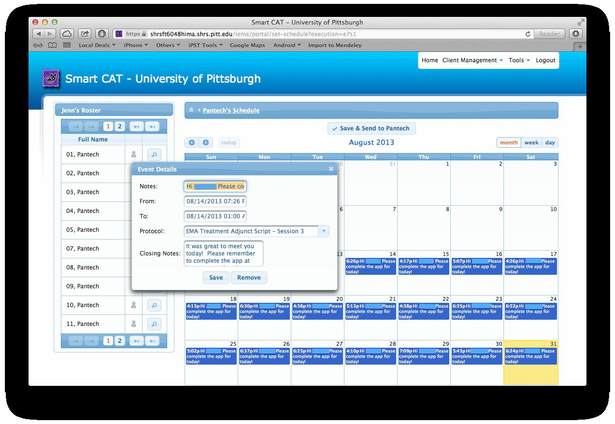Click the Safari forward arrow button
615x424 pixels.
[50, 34]
